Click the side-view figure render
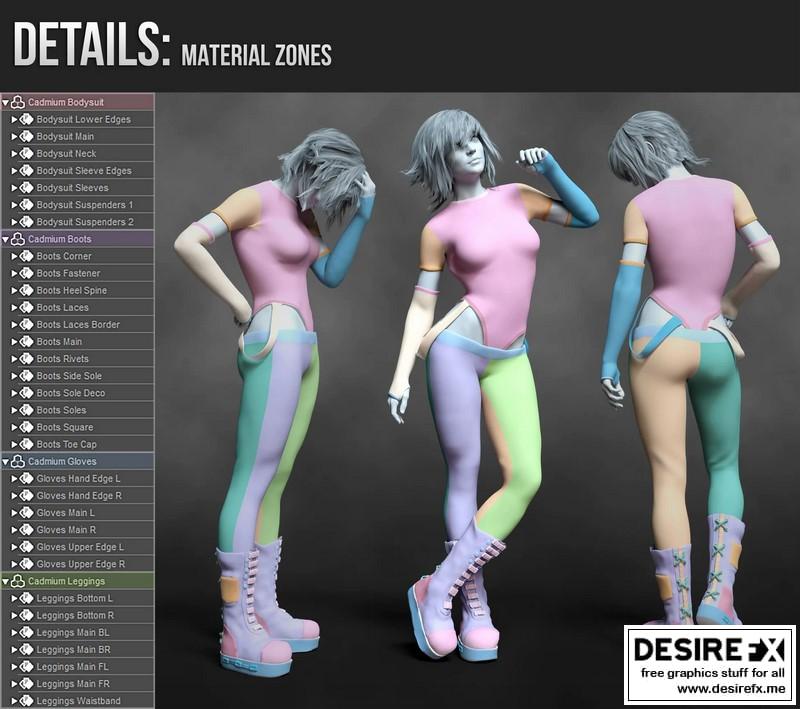Image resolution: width=800 pixels, height=709 pixels. coord(274,402)
